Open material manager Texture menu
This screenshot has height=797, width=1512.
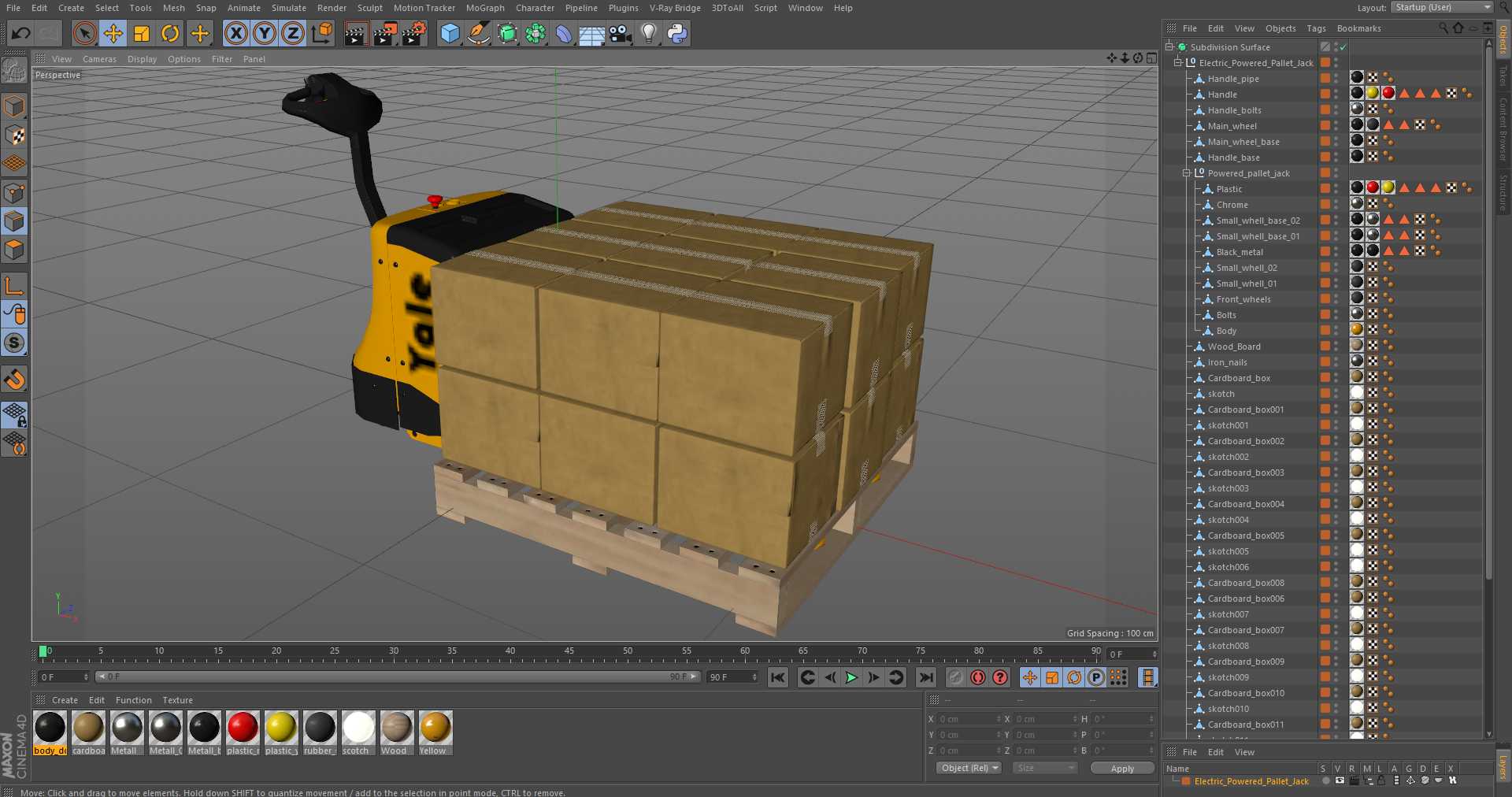click(177, 700)
